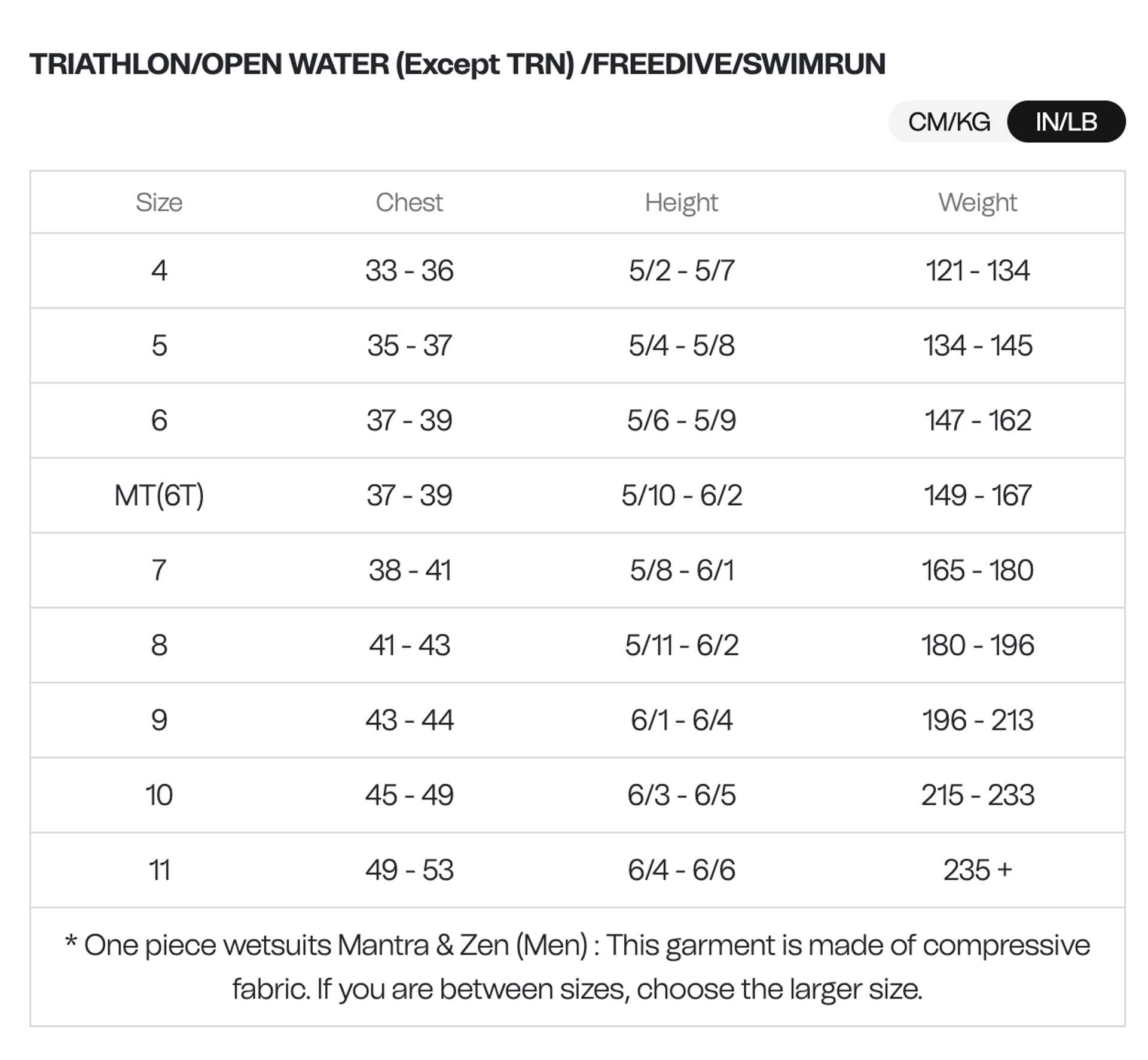Select the IN/LB unit option
The height and width of the screenshot is (1060, 1148).
coord(1066,122)
